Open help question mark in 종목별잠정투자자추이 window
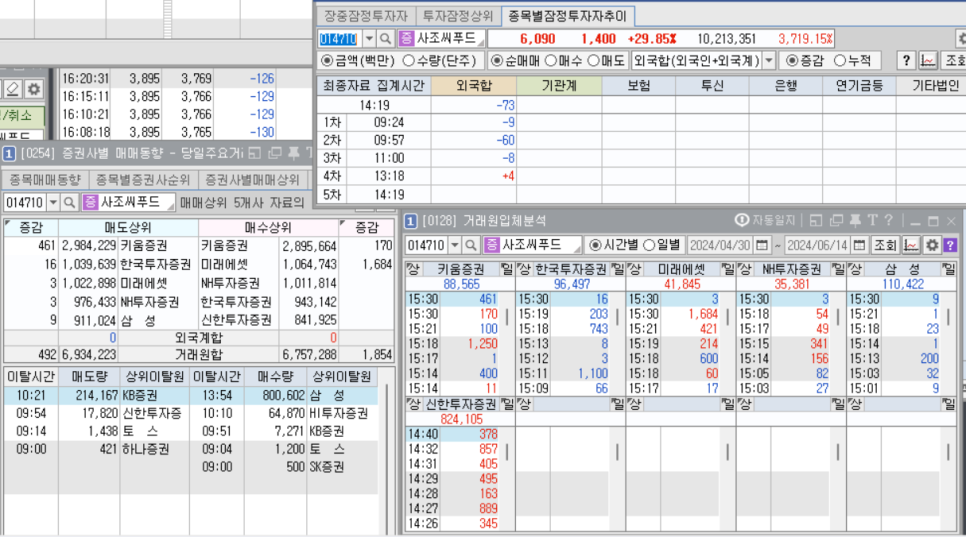The image size is (966, 537). pos(906,60)
